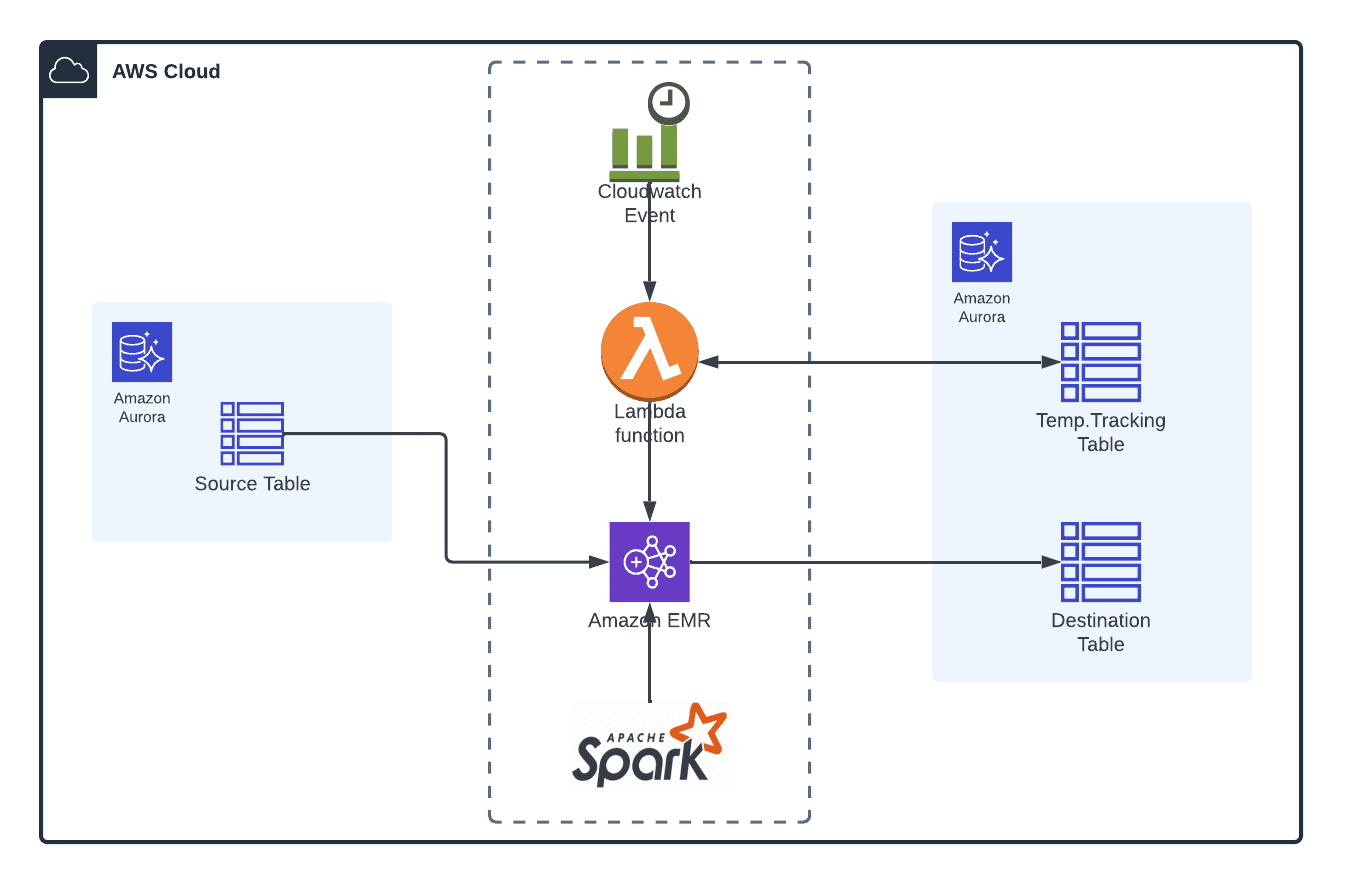
Task: Select the arrow between Lambda and Temp.Tracking Table
Action: coord(880,362)
